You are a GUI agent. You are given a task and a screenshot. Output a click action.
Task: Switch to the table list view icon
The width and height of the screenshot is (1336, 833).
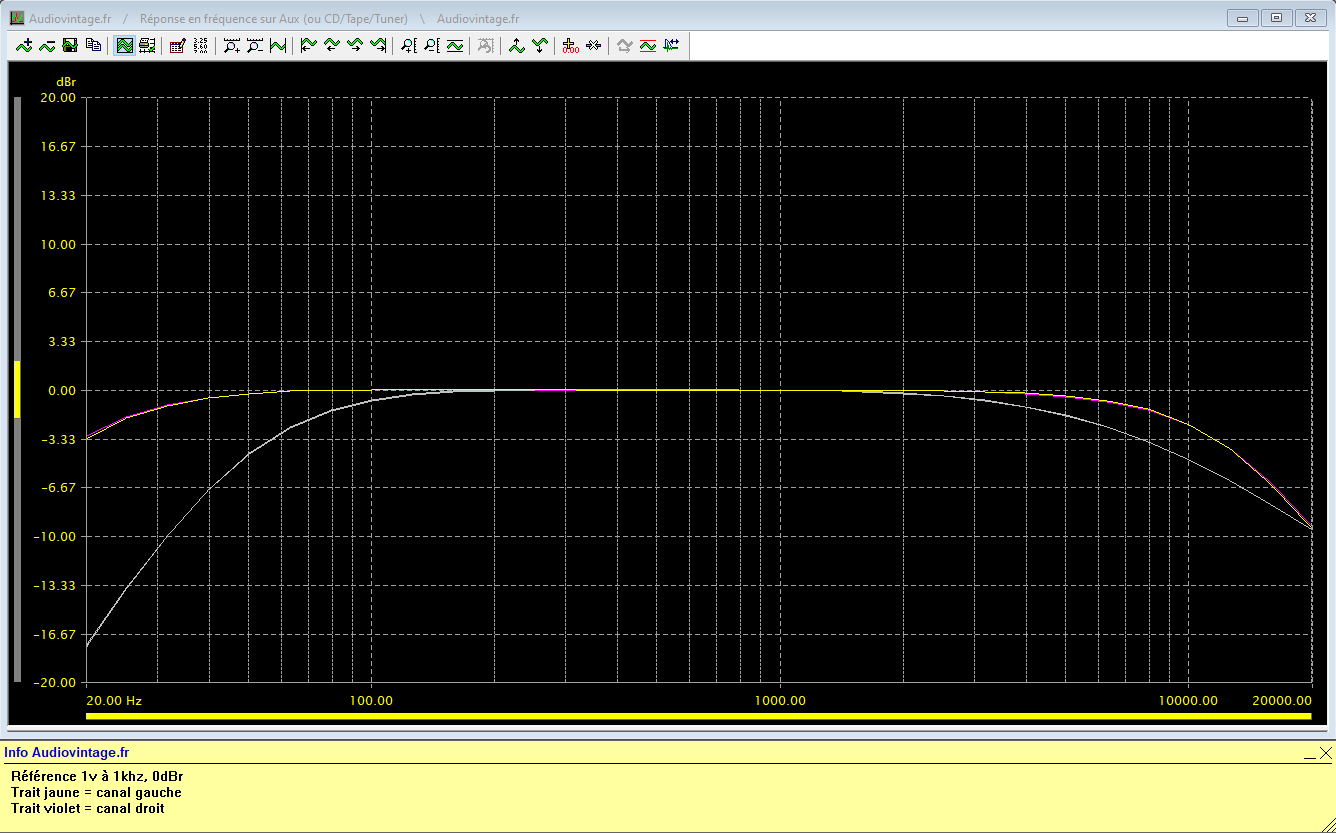pos(148,45)
